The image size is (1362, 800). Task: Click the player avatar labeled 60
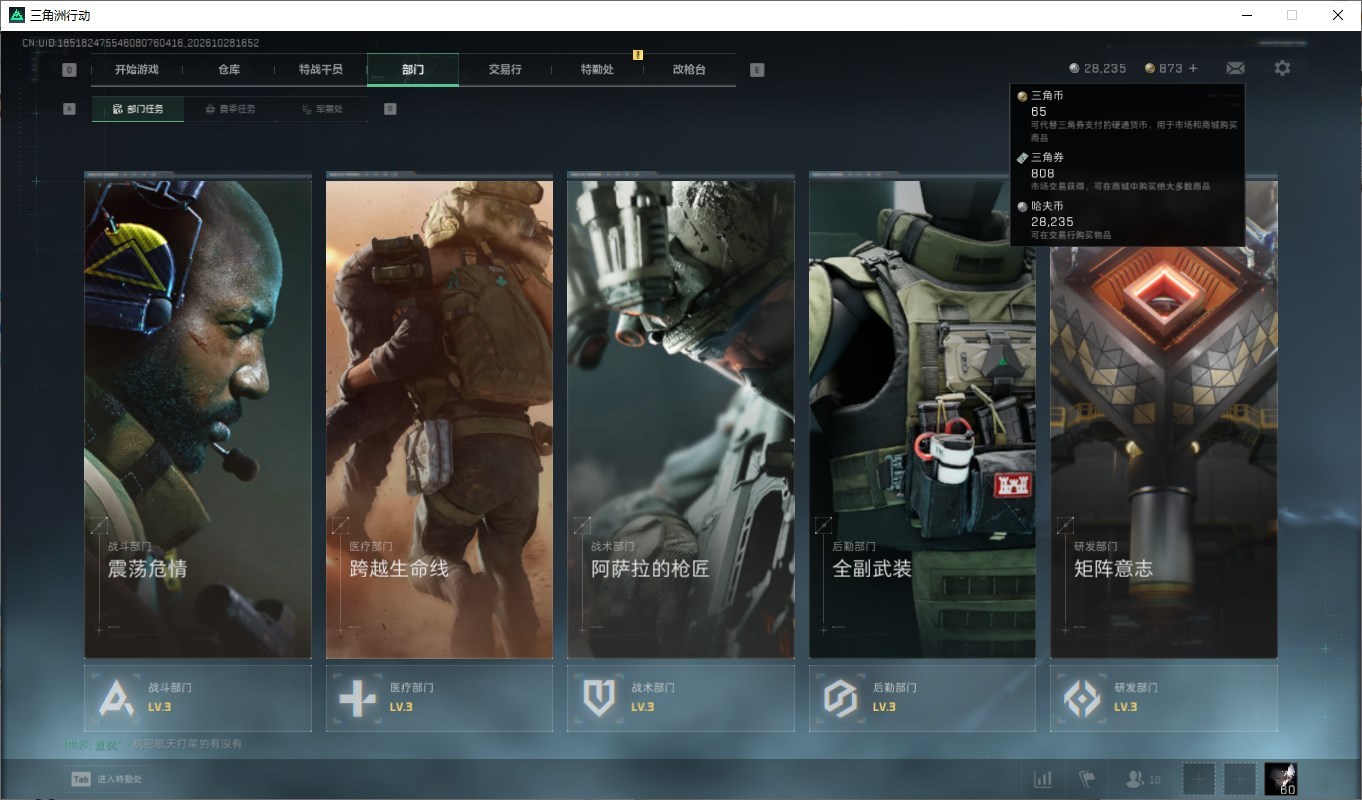(1281, 779)
